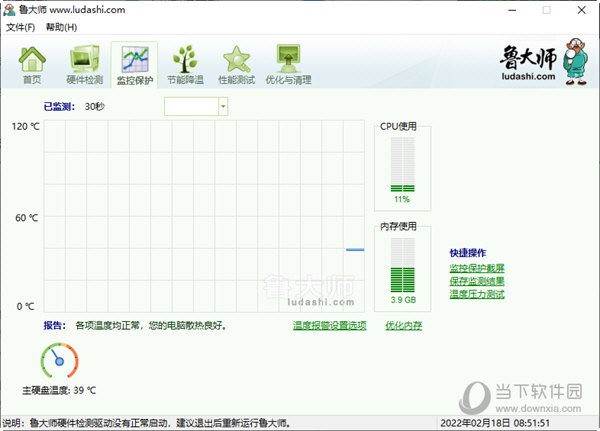Click the 主硬盘温度: 39 ℃ label
600x431 pixels.
coord(59,390)
